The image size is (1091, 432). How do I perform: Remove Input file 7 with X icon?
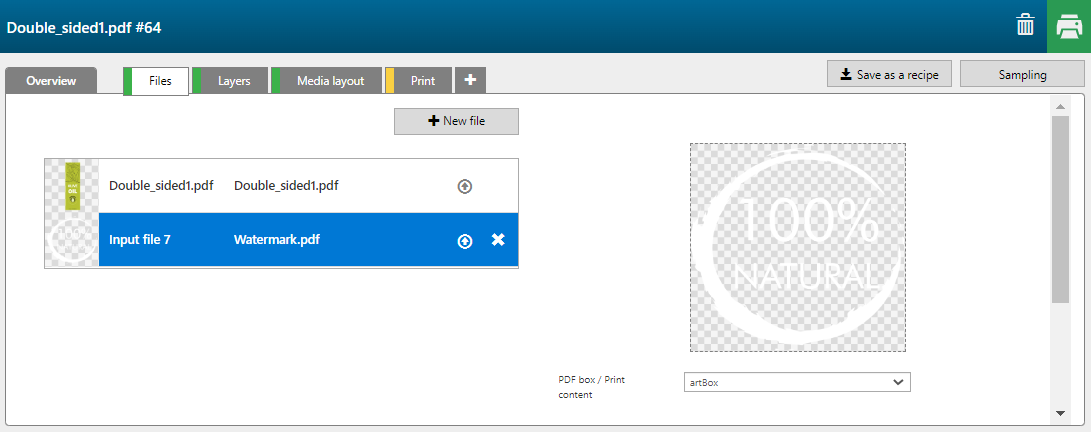[x=498, y=240]
